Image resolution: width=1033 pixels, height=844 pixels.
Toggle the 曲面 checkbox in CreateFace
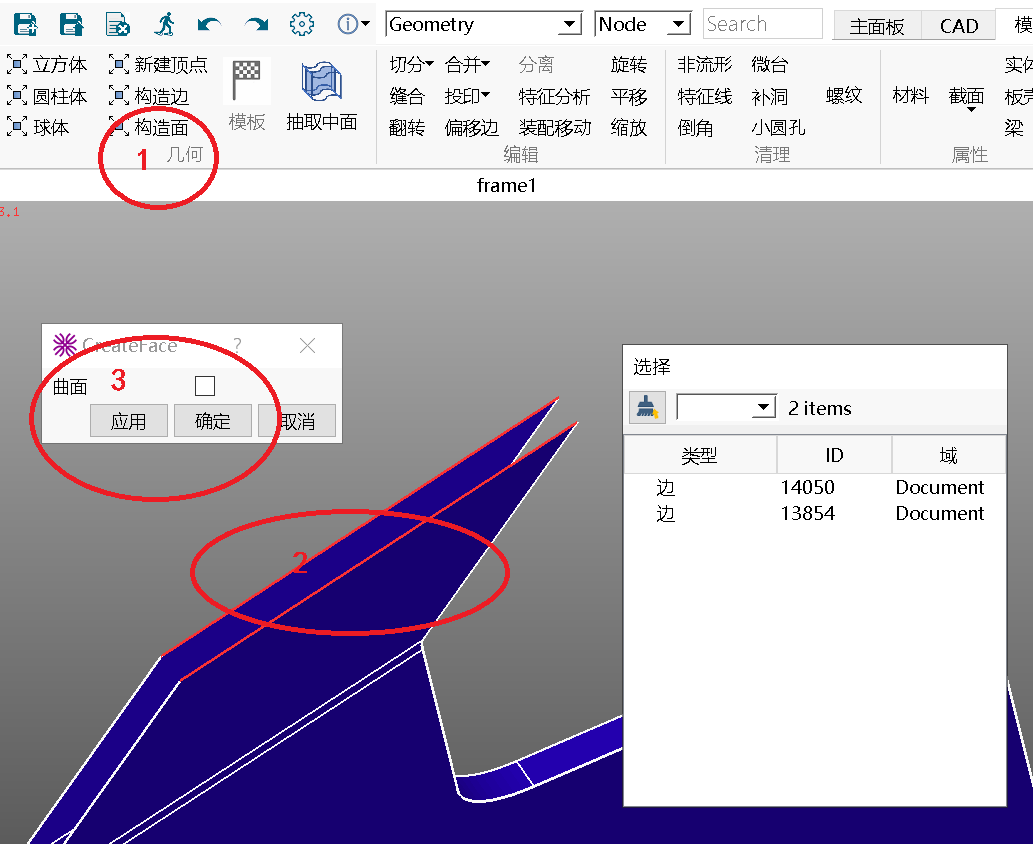(x=205, y=386)
